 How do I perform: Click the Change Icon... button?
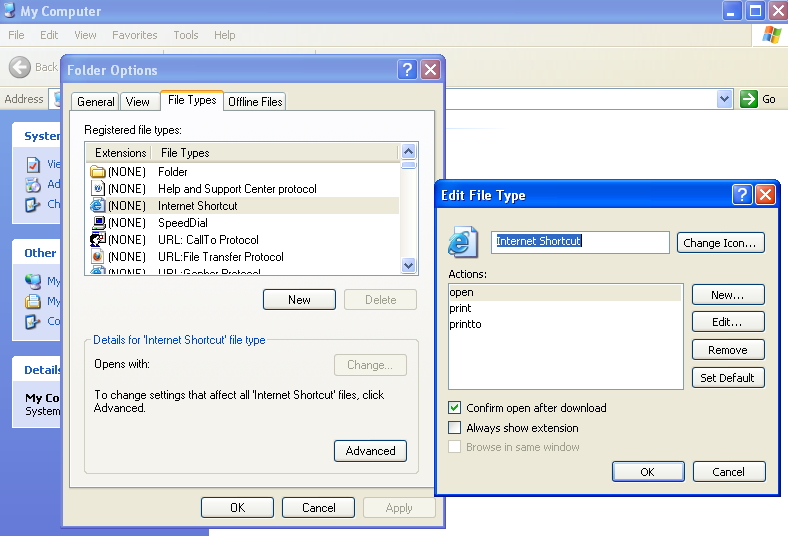click(x=721, y=243)
